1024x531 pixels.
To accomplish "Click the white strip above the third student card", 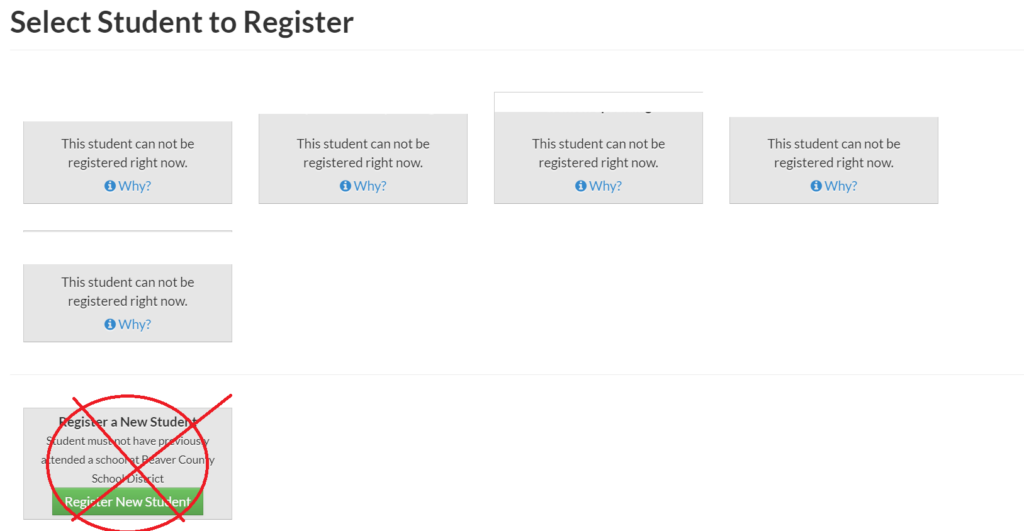I will tap(598, 102).
